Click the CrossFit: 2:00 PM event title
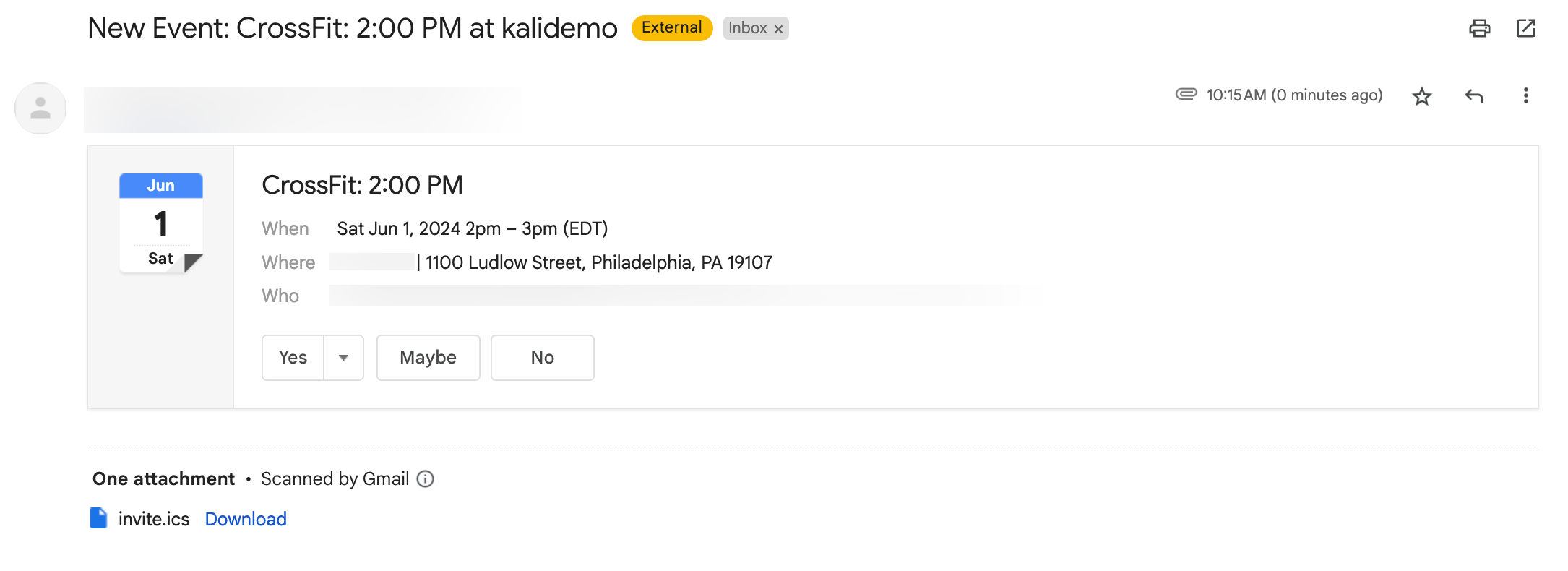The width and height of the screenshot is (1568, 571). (362, 185)
